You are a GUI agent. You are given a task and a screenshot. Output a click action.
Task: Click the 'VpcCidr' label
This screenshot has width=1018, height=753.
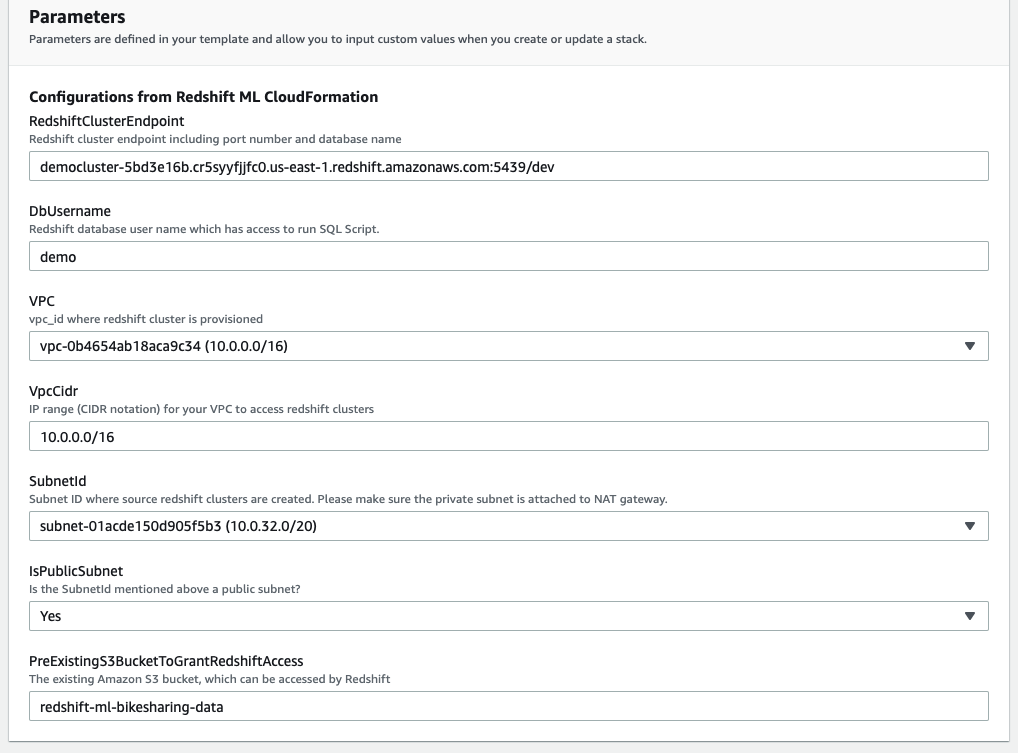tap(53, 391)
